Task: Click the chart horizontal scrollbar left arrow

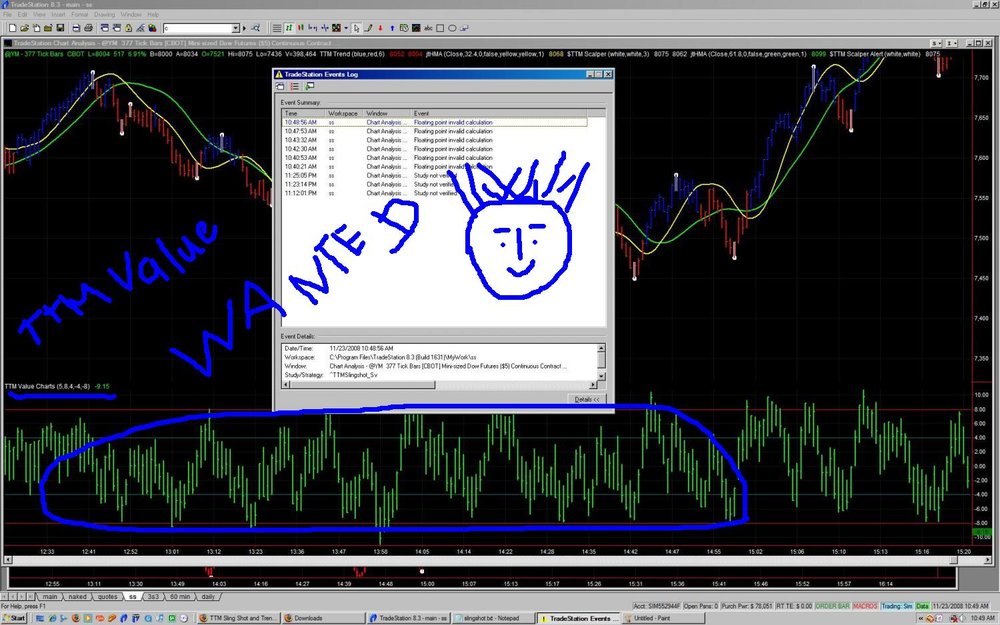Action: (x=8, y=560)
